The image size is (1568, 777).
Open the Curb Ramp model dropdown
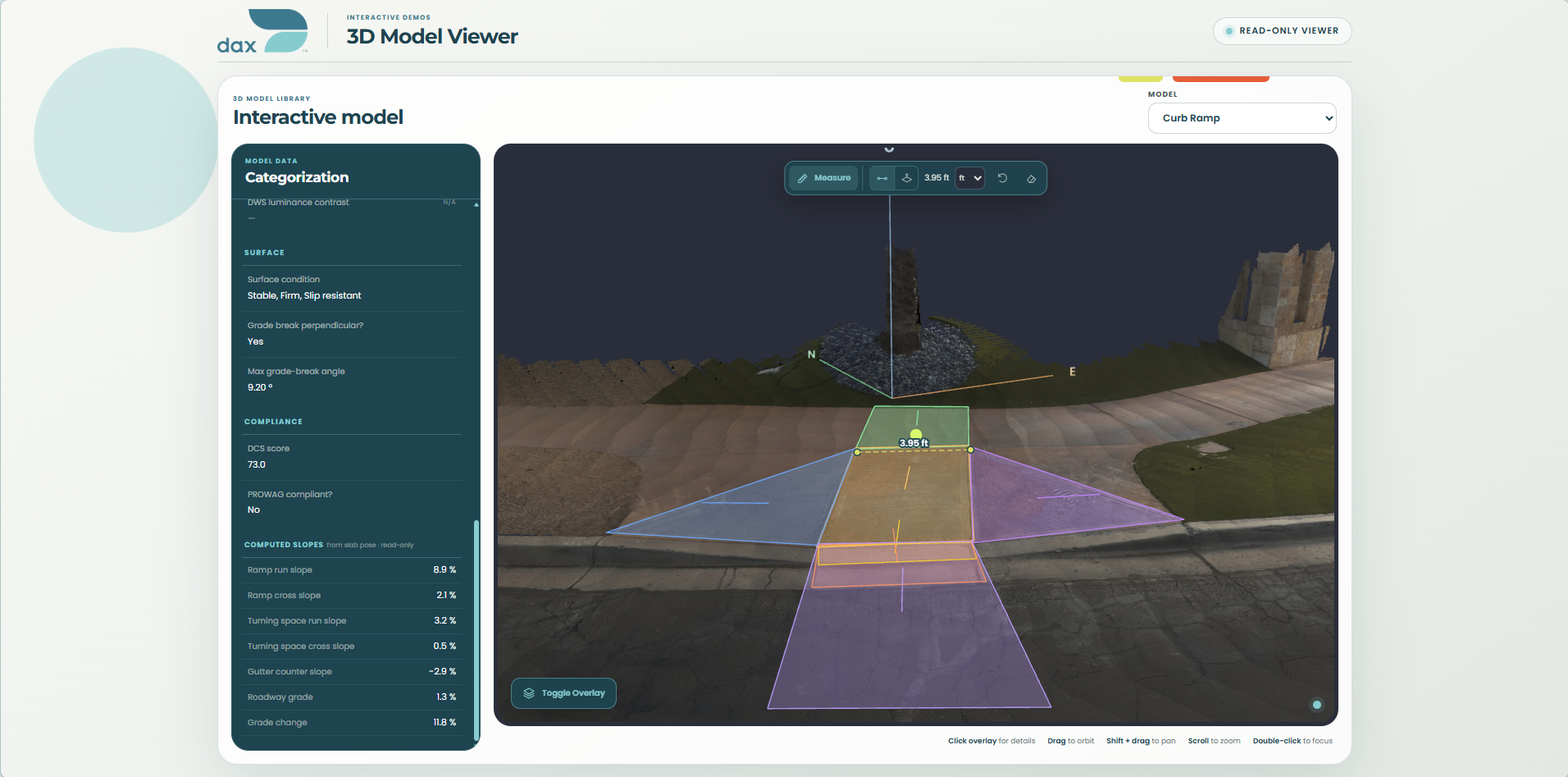click(1242, 118)
